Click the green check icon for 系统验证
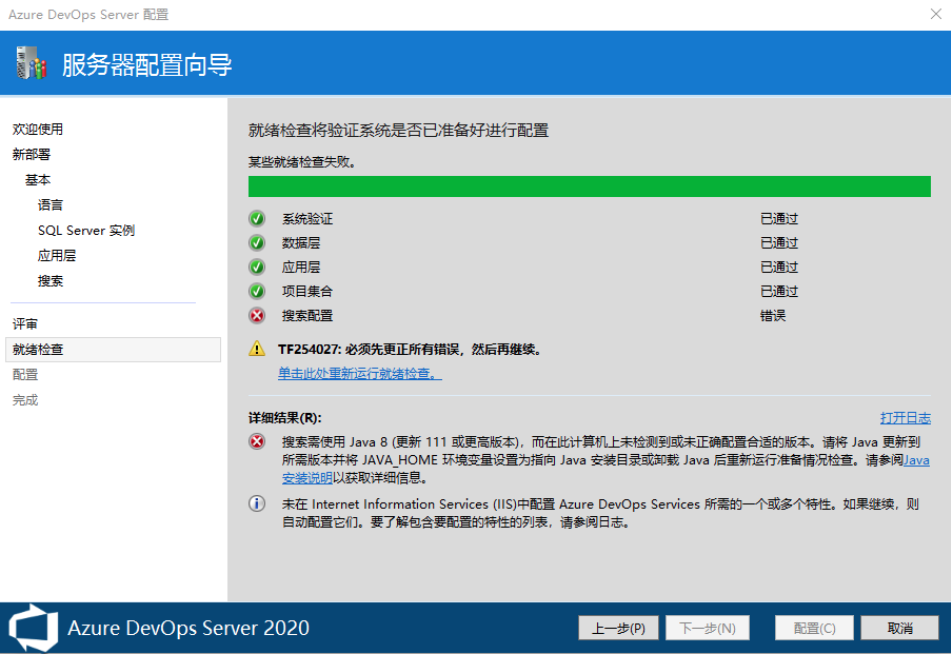 (x=257, y=218)
